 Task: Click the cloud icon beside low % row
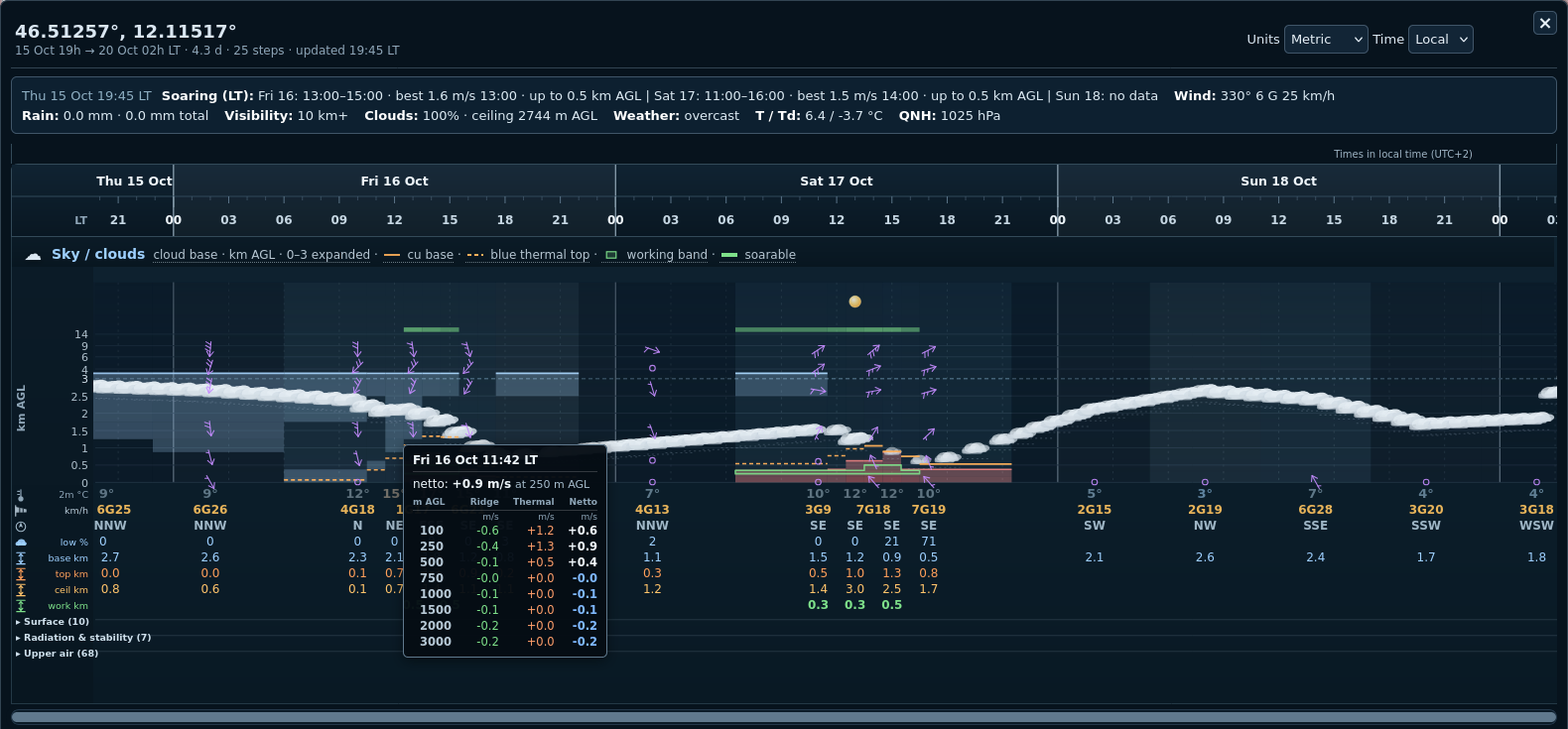coord(21,542)
